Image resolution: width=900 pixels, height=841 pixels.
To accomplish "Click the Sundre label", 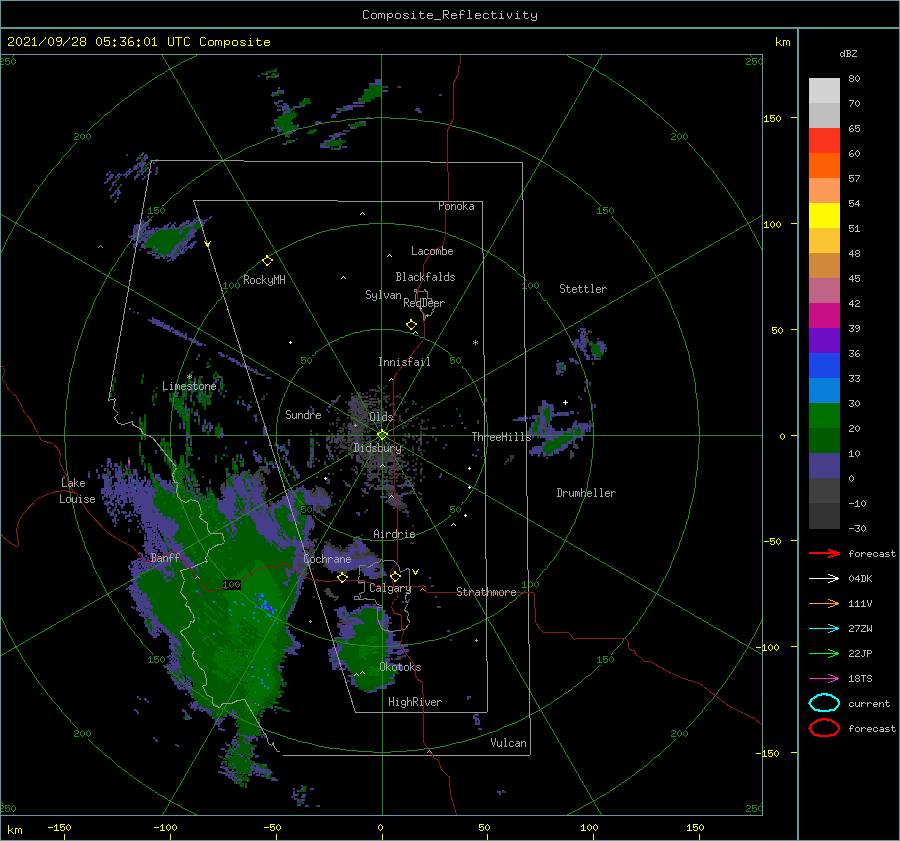I will coord(303,414).
